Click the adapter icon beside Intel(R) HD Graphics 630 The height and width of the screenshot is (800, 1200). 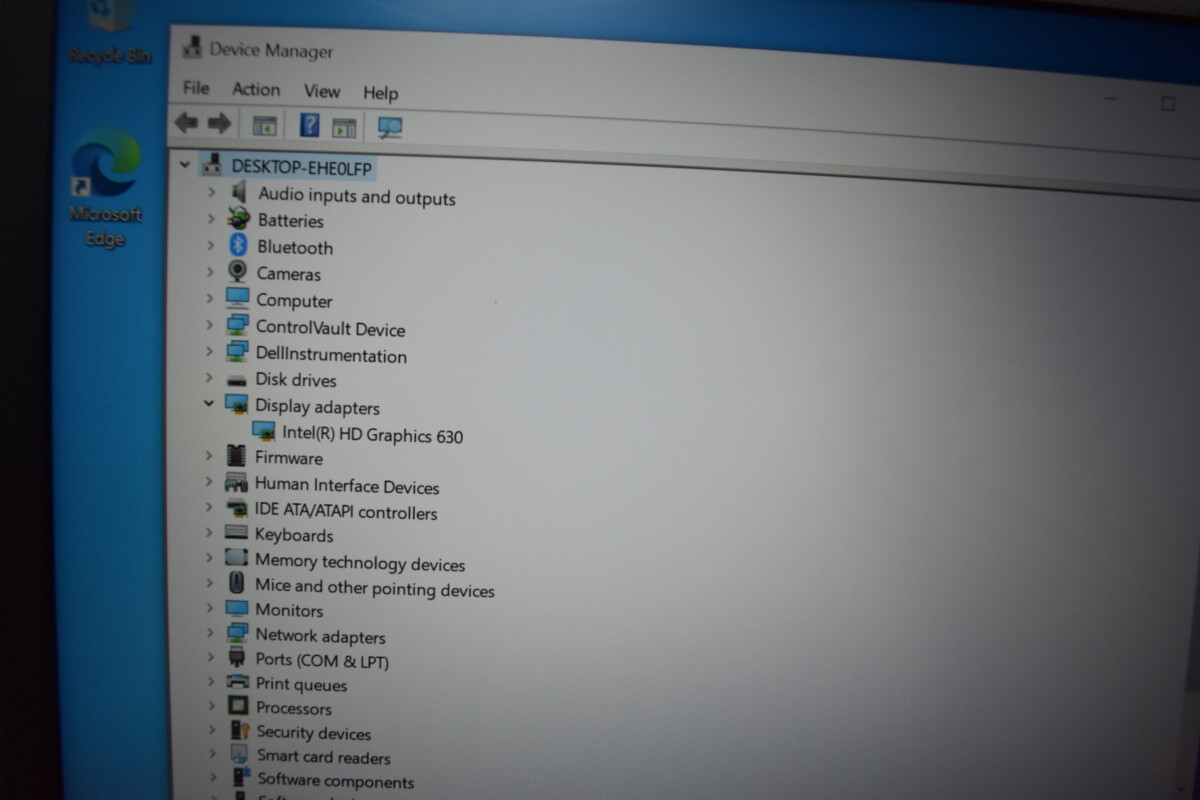click(264, 432)
